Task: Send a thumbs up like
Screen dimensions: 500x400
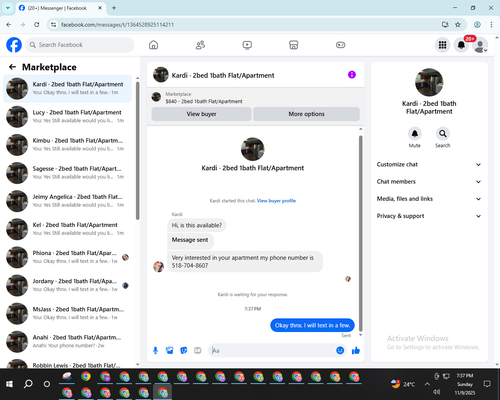Action: pos(356,350)
